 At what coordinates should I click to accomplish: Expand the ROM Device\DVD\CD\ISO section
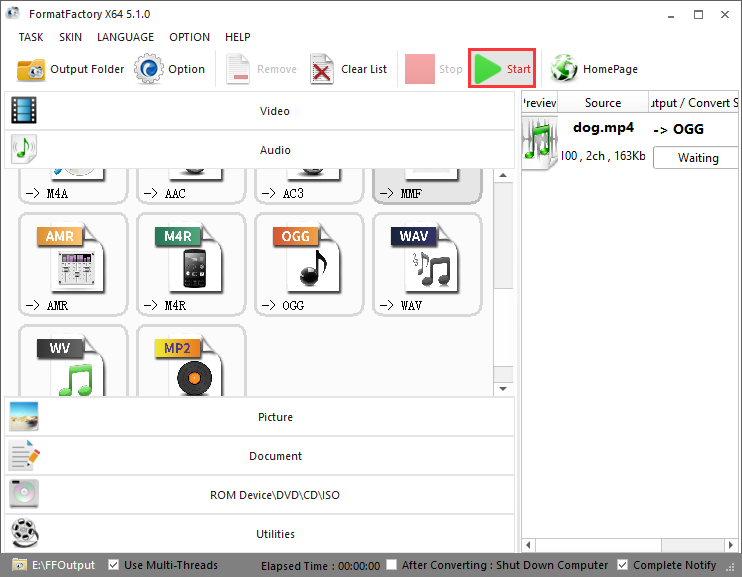[x=259, y=494]
